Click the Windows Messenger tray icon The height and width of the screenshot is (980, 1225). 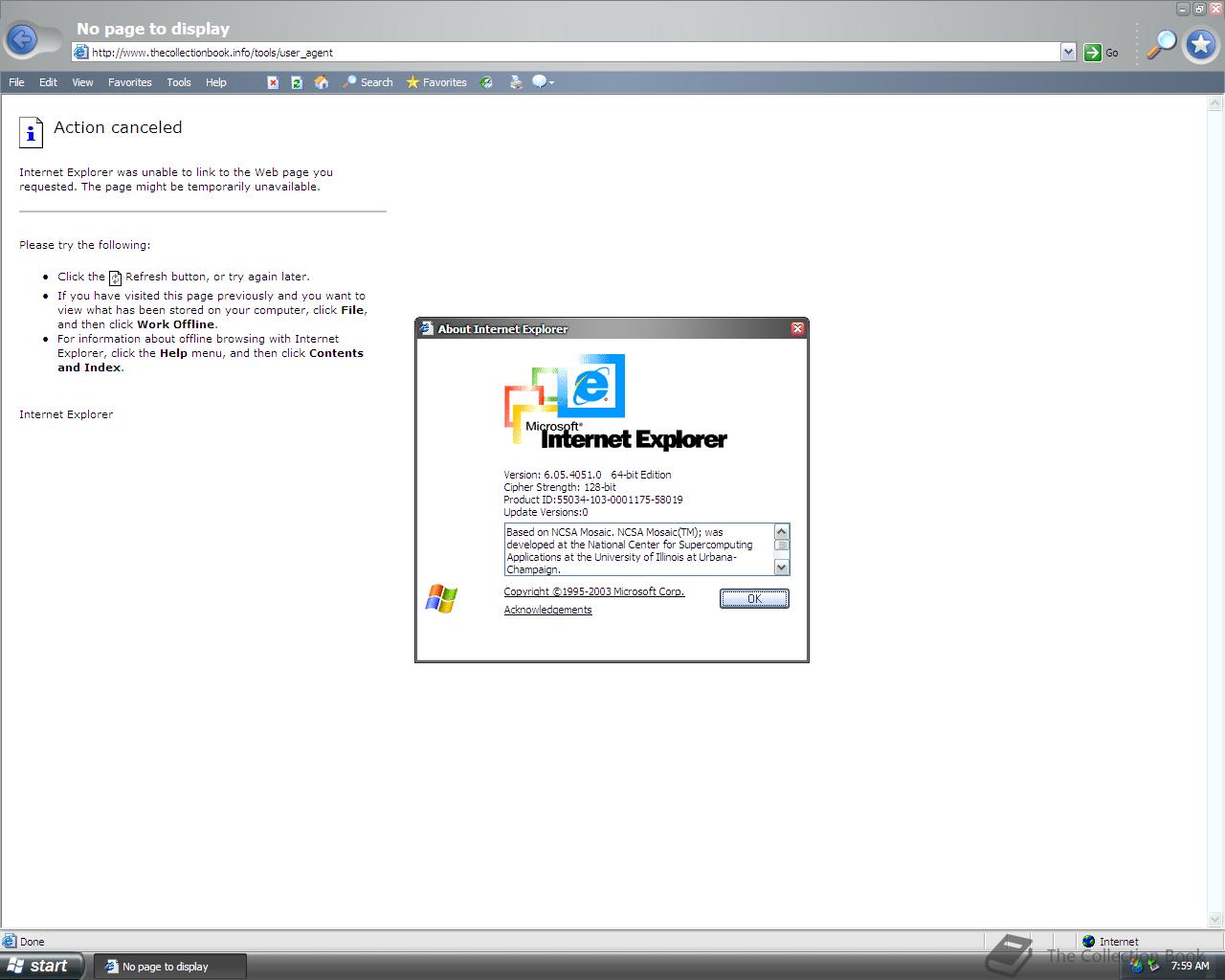1138,966
